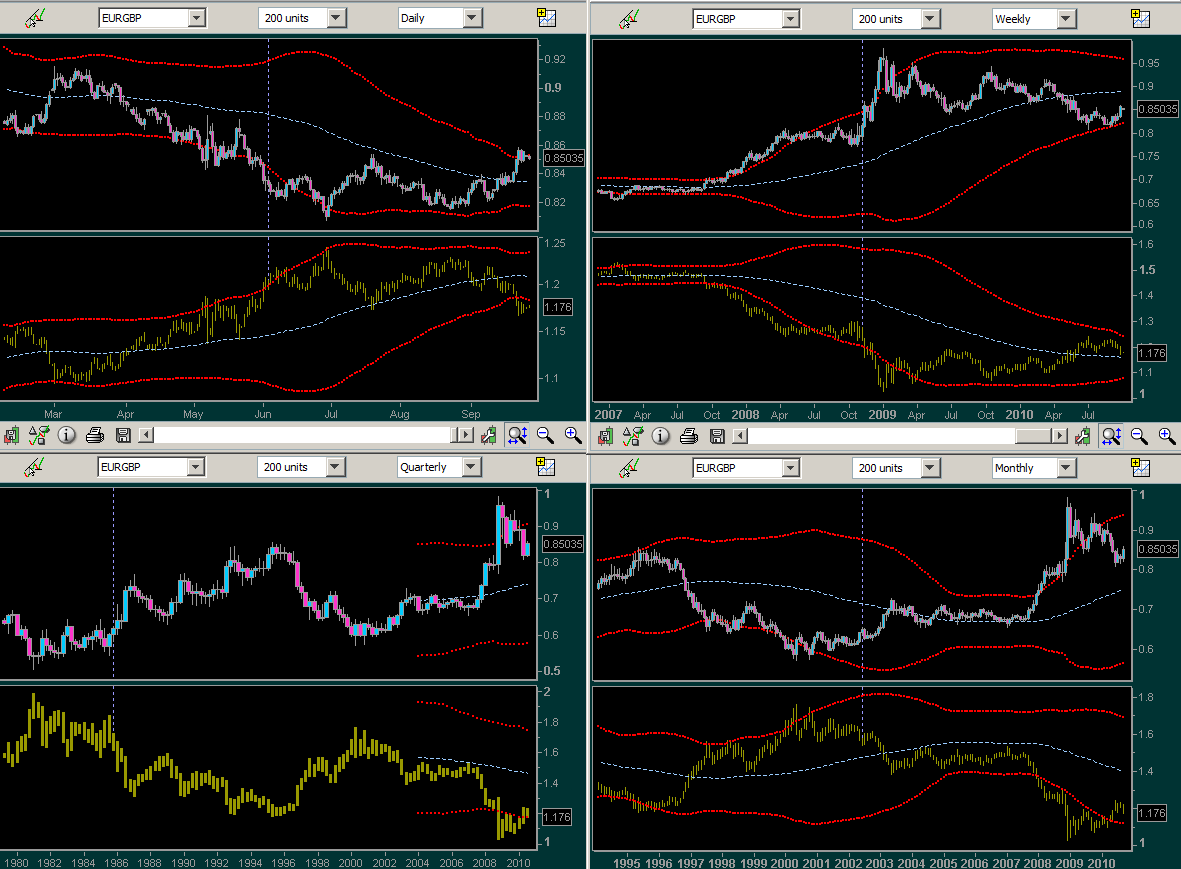Click the scrollbar thumb under the Daily chart

coord(454,435)
